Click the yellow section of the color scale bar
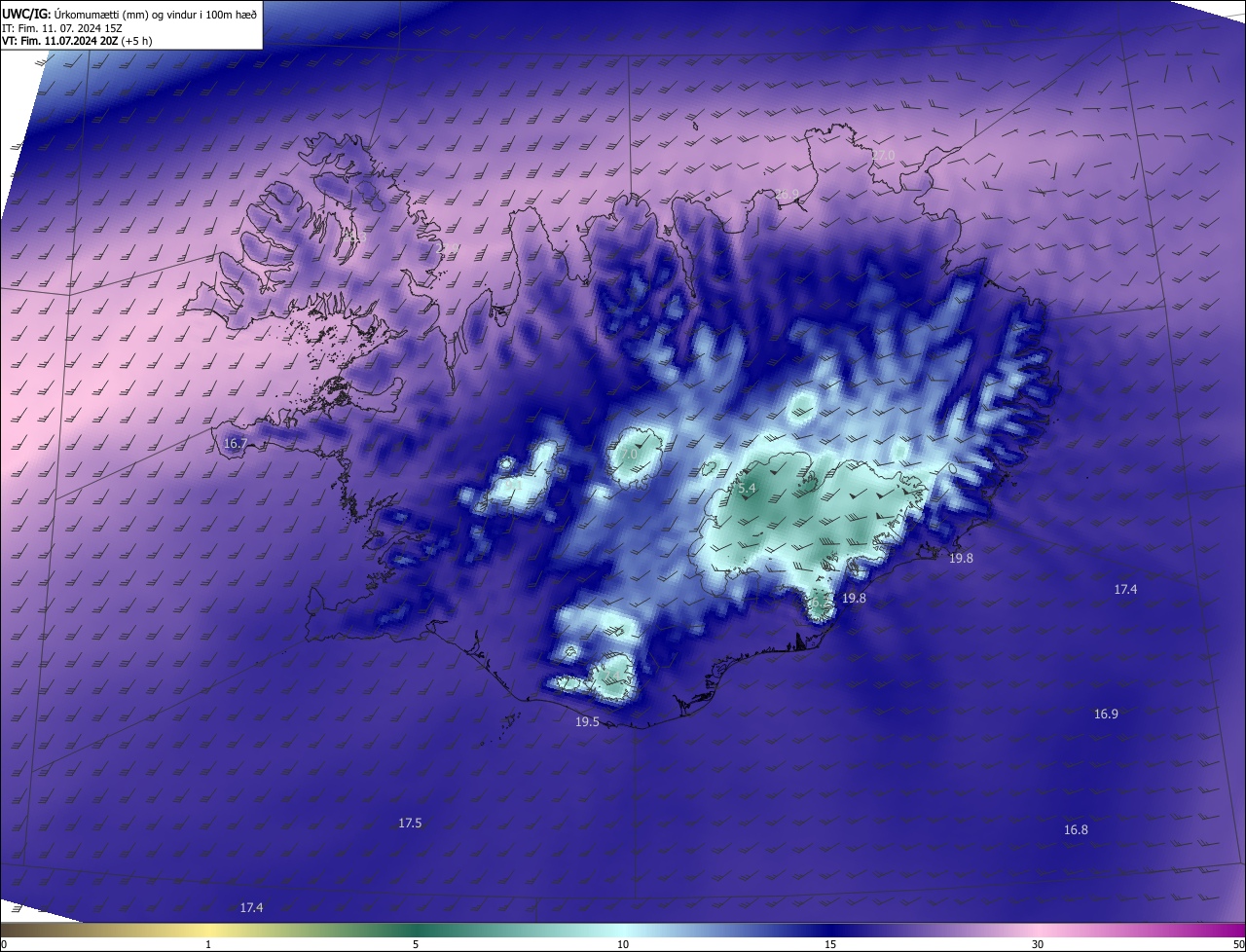The image size is (1246, 952). [x=209, y=931]
